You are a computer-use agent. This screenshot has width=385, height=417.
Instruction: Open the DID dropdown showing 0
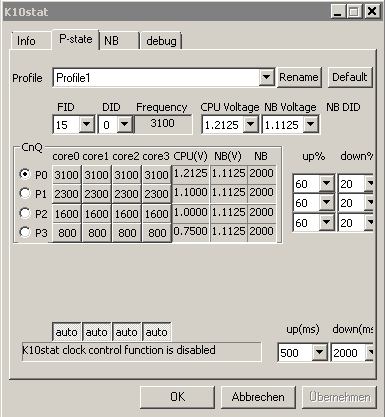[x=124, y=125]
